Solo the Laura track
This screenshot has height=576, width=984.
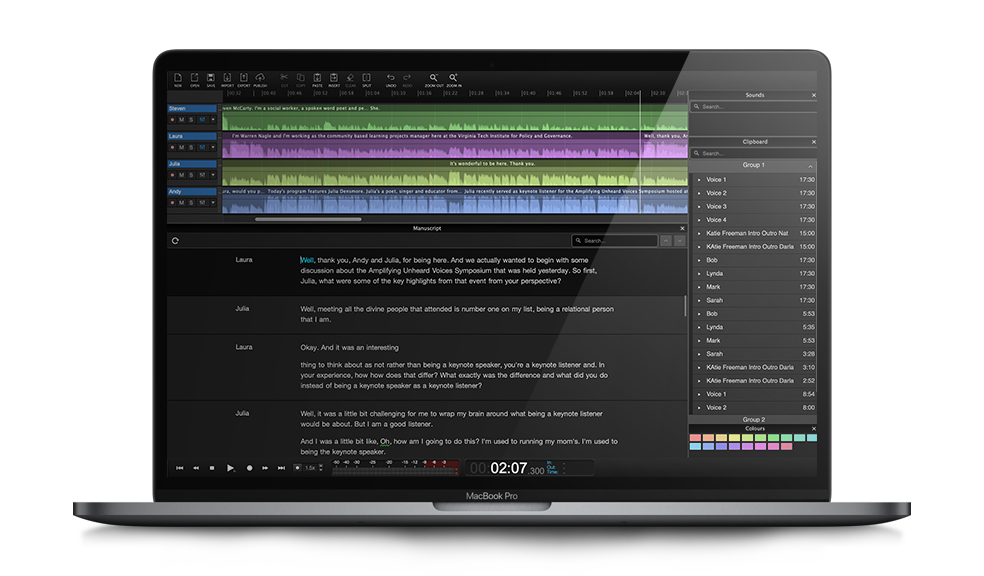[191, 147]
